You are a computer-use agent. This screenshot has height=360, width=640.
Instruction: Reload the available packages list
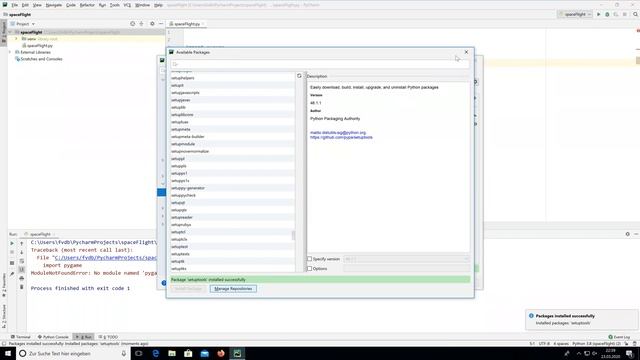tap(299, 76)
